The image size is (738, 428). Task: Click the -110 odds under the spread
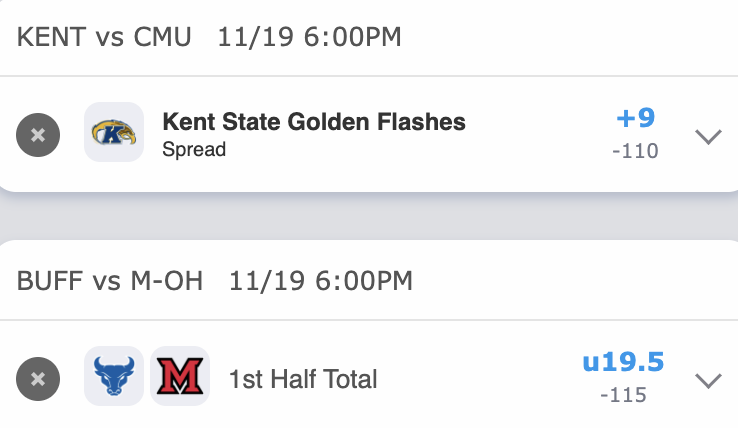(635, 152)
